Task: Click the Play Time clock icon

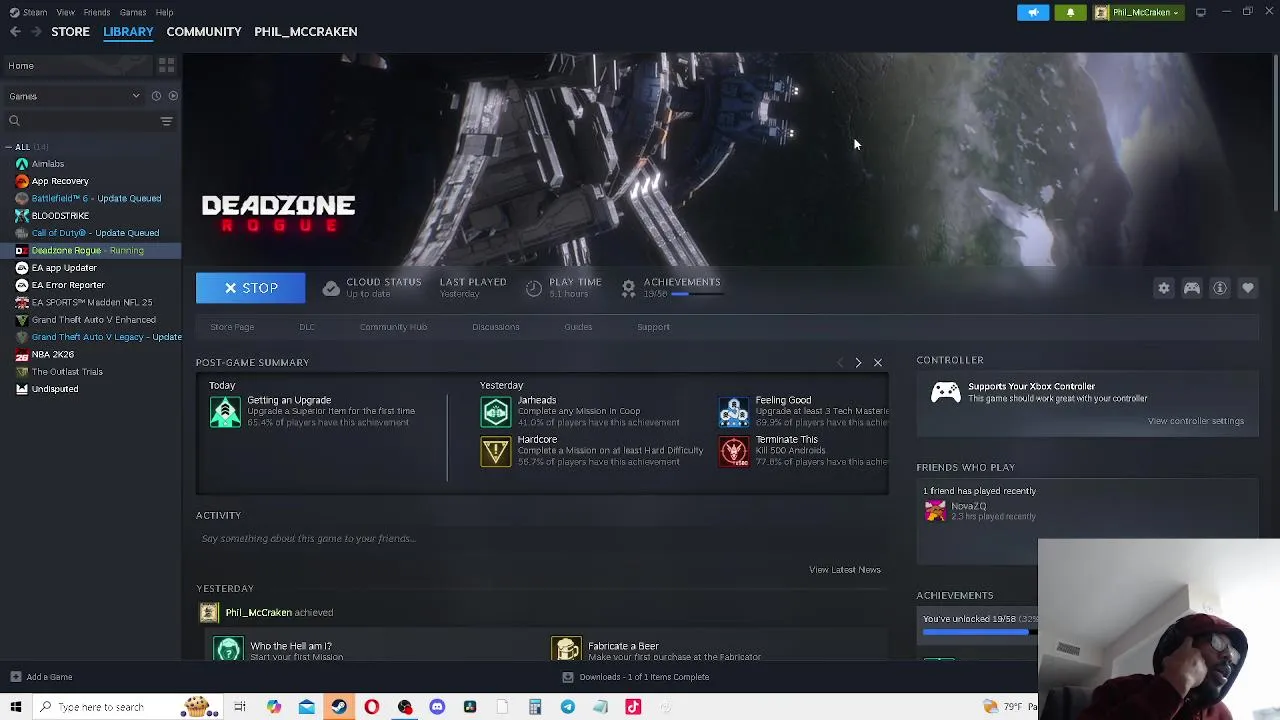Action: tap(534, 288)
